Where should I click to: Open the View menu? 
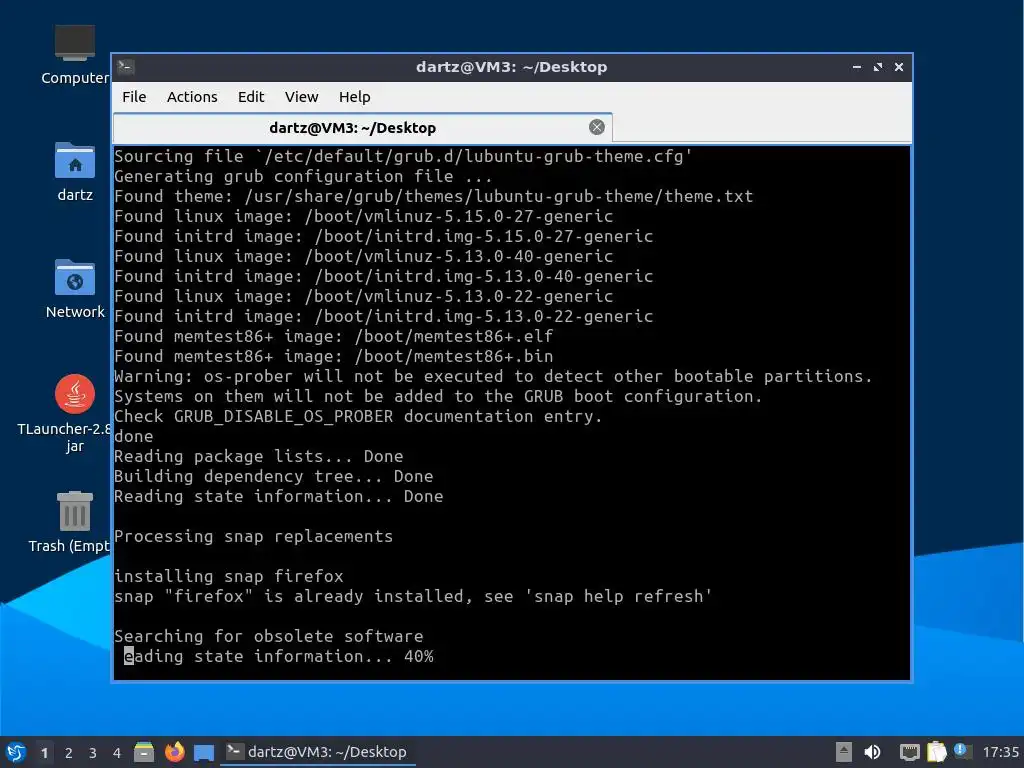pyautogui.click(x=301, y=97)
